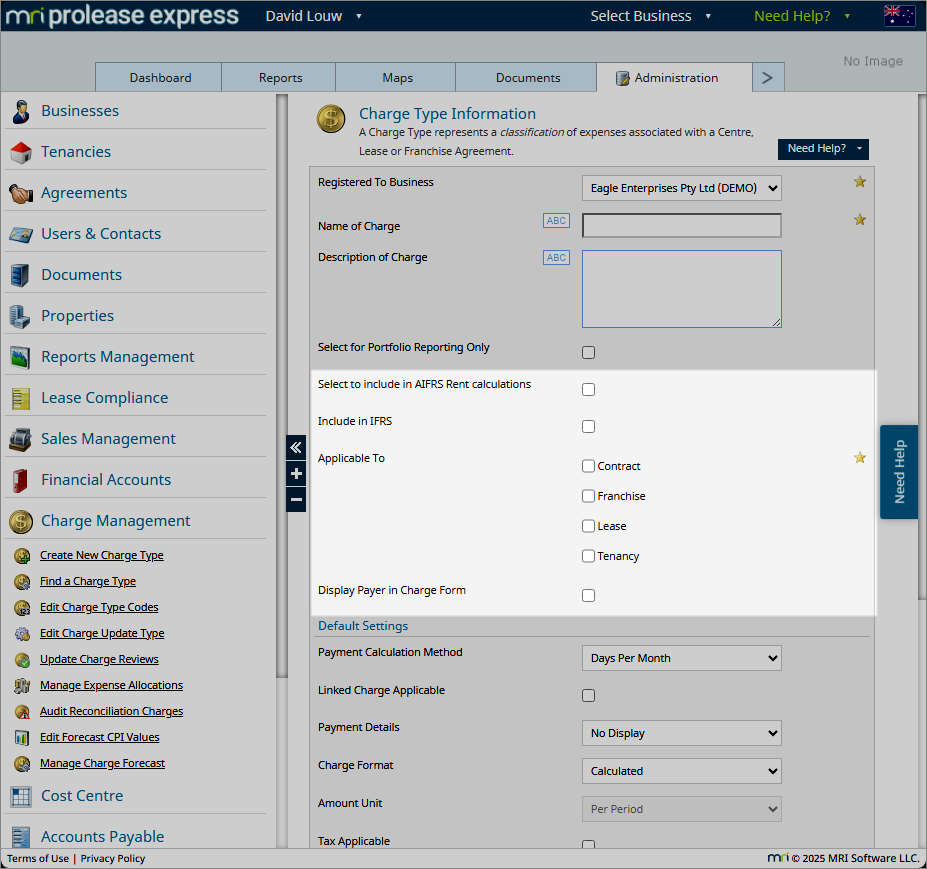Open the David Louw user menu
This screenshot has height=869, width=927.
(313, 16)
